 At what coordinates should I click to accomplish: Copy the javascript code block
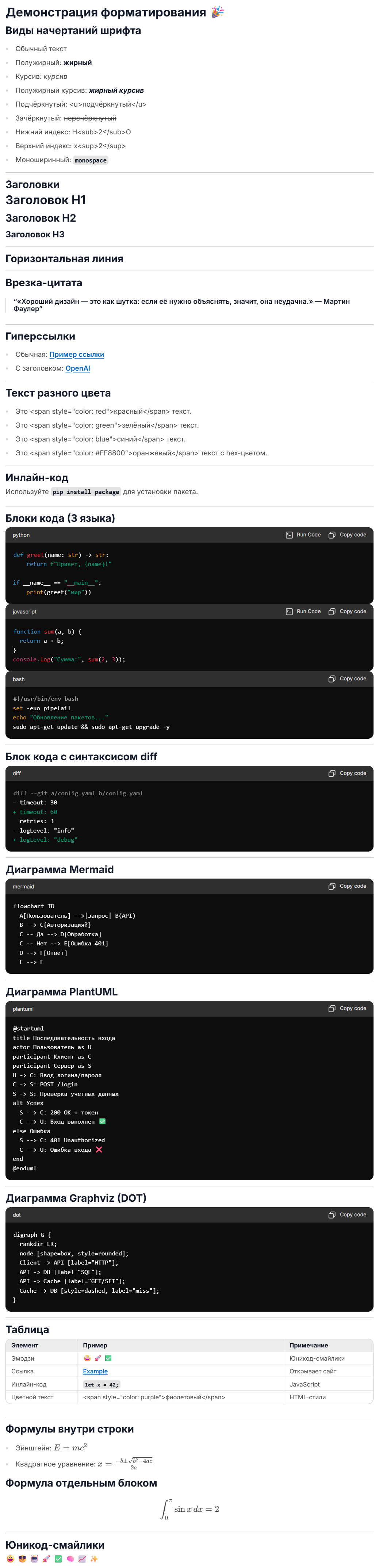tap(347, 612)
